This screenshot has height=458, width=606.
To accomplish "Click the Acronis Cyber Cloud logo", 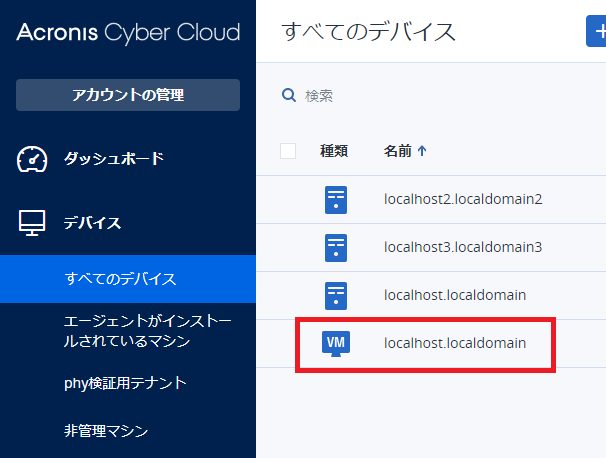I will coord(128,32).
